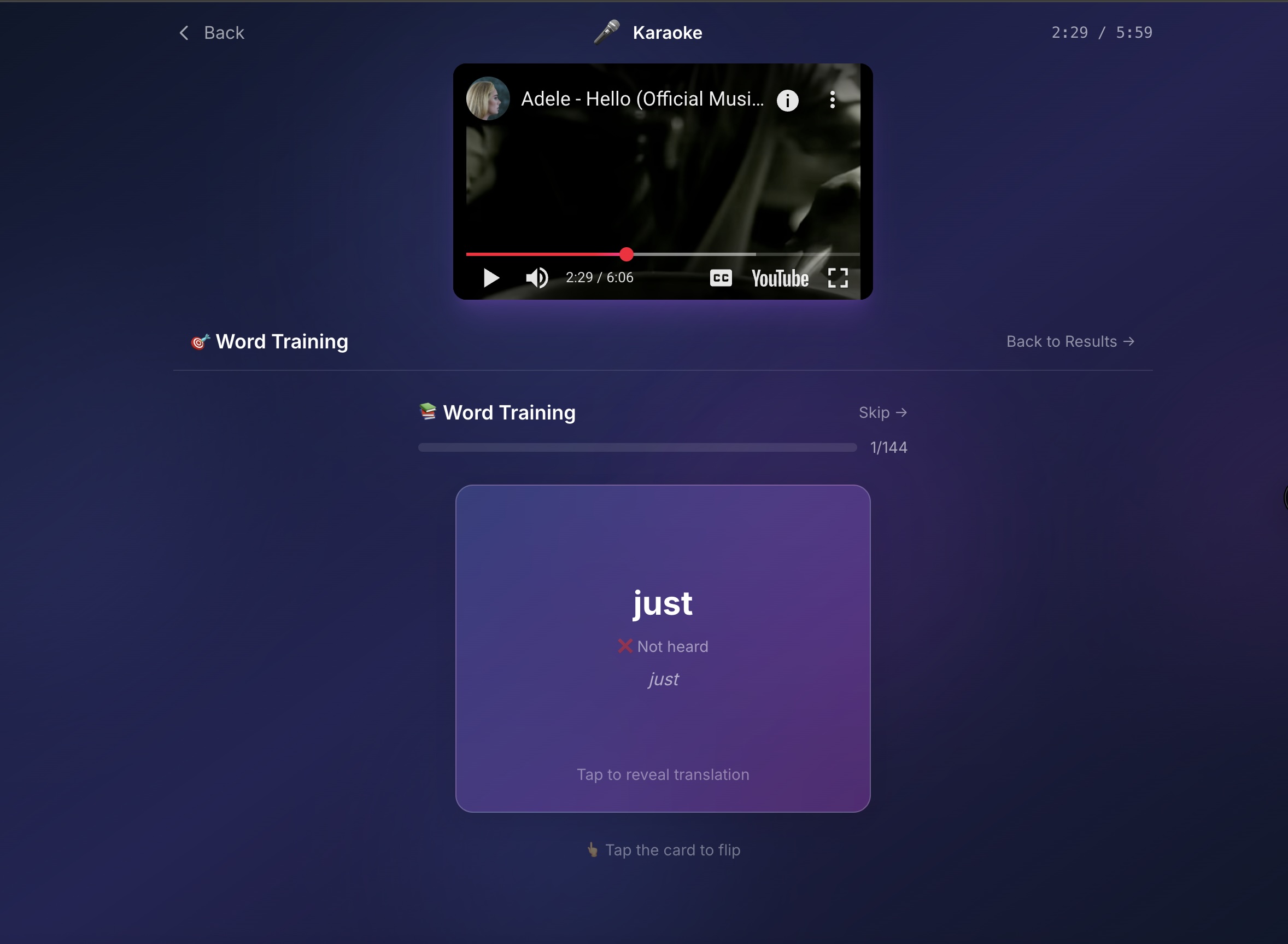Image resolution: width=1288 pixels, height=944 pixels.
Task: Enter fullscreen on the video player
Action: (838, 278)
